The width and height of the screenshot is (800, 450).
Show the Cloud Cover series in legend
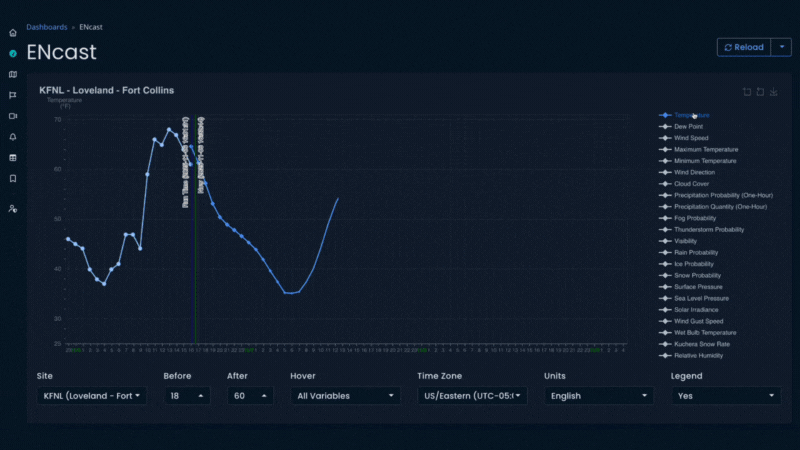692,184
